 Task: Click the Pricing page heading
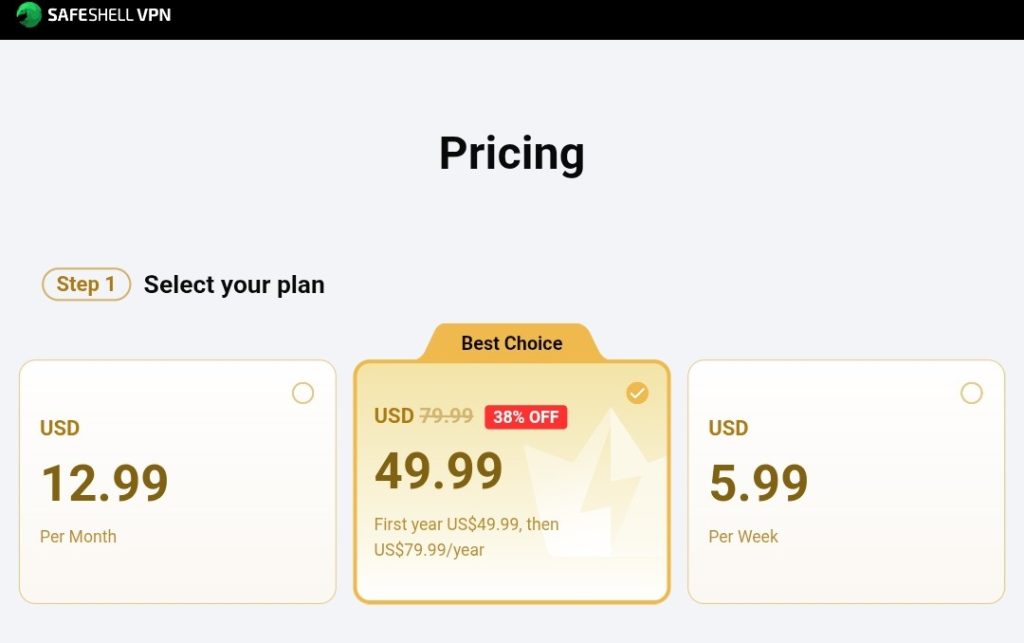point(511,152)
